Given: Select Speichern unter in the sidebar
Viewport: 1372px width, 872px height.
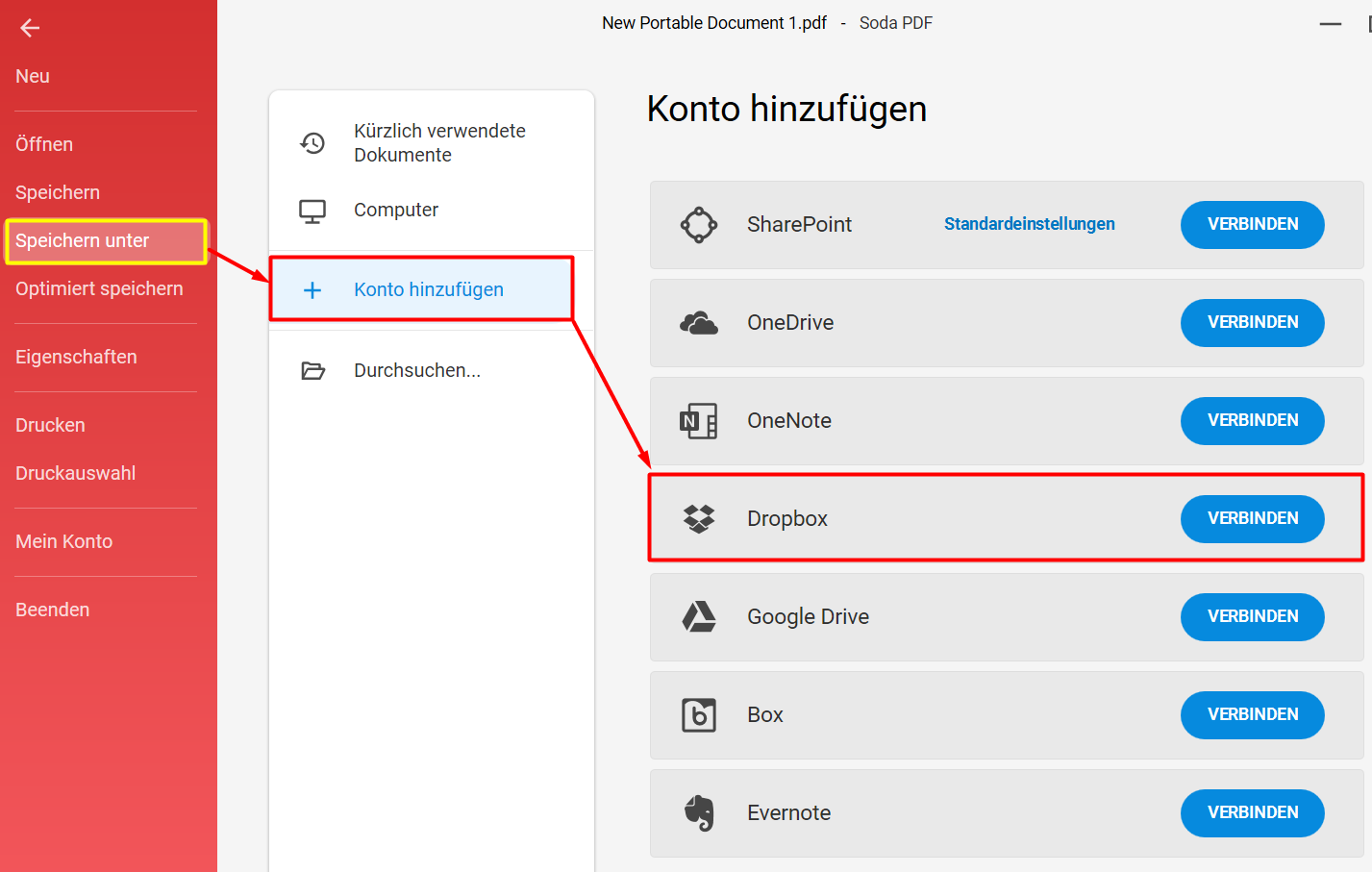Looking at the screenshot, I should tap(107, 241).
